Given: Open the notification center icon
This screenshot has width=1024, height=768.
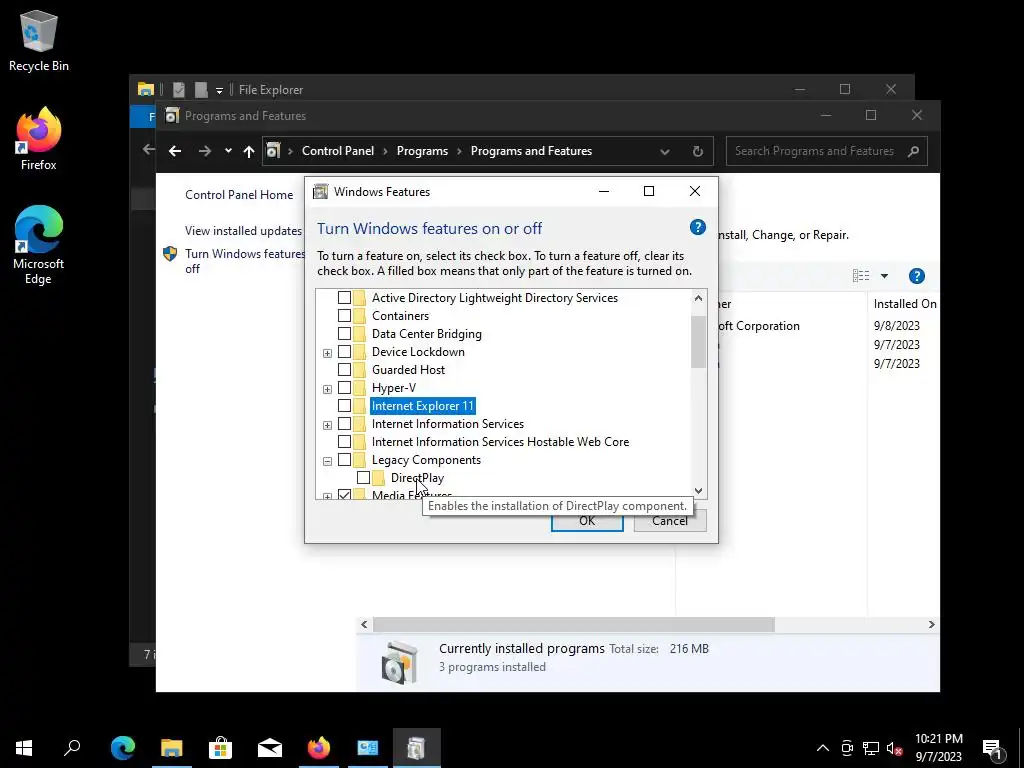Looking at the screenshot, I should tap(993, 748).
